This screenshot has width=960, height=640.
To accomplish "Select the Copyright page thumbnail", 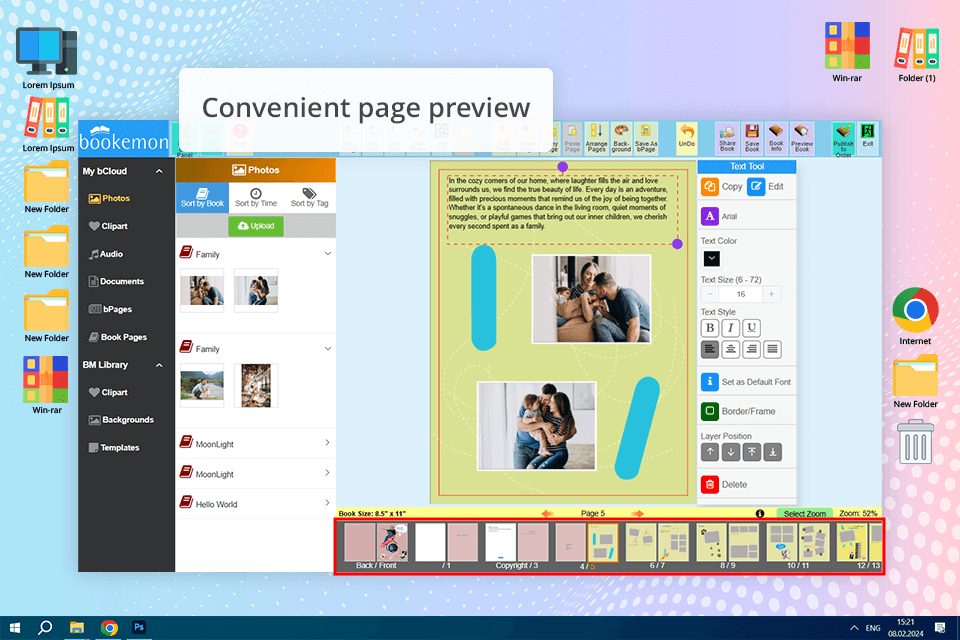I will pyautogui.click(x=501, y=543).
